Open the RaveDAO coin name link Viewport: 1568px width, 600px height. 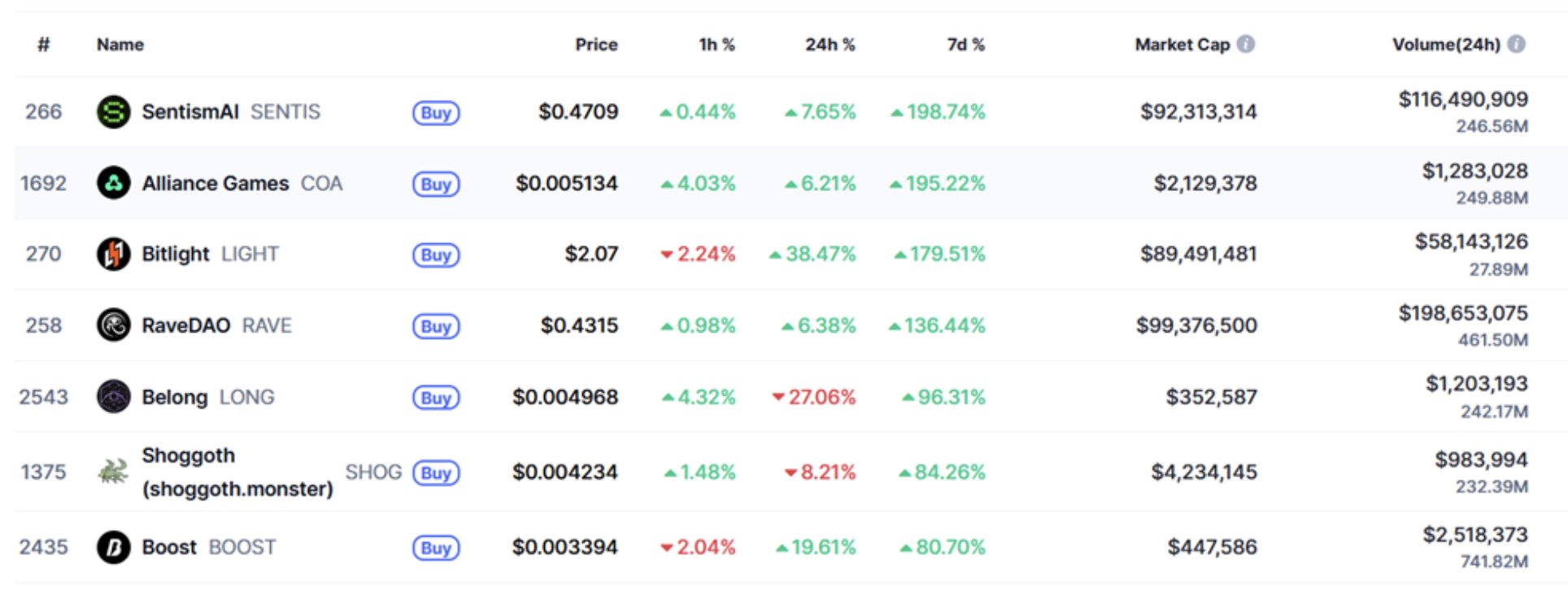tap(186, 325)
